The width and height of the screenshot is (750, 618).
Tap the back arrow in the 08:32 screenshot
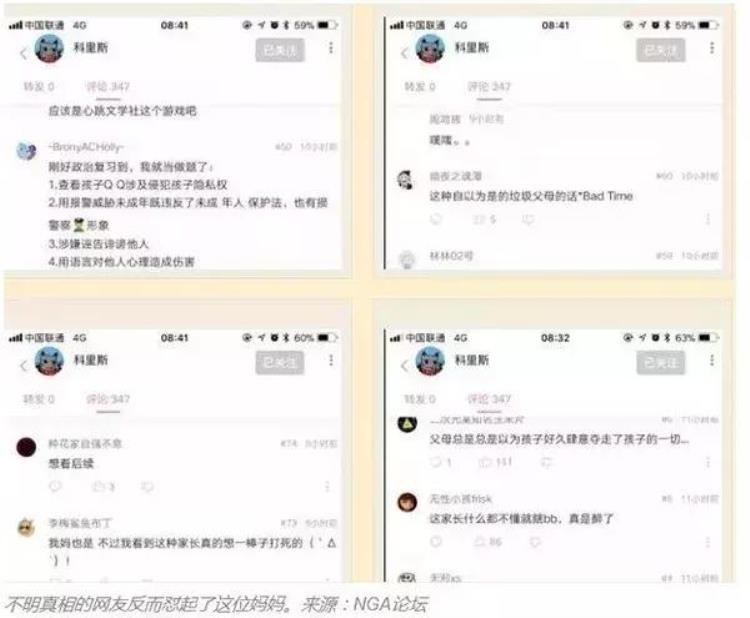(405, 366)
